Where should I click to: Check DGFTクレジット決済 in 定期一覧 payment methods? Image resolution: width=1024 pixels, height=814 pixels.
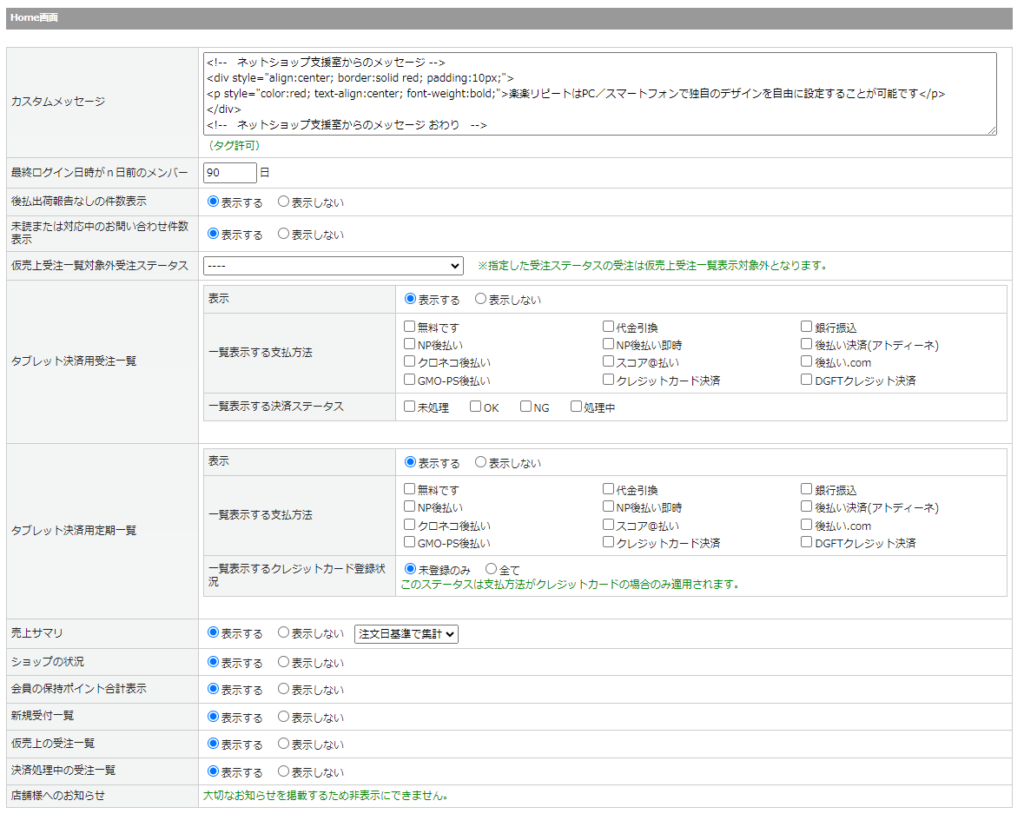click(x=806, y=542)
